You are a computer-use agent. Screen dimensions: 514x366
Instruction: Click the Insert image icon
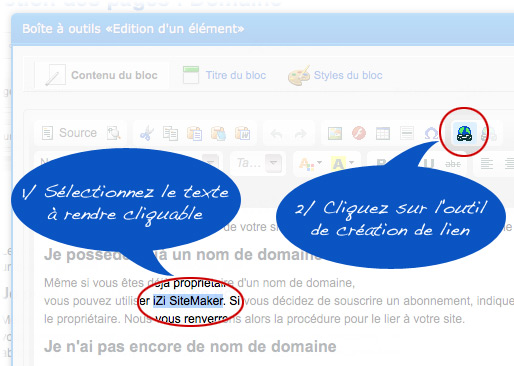click(335, 133)
